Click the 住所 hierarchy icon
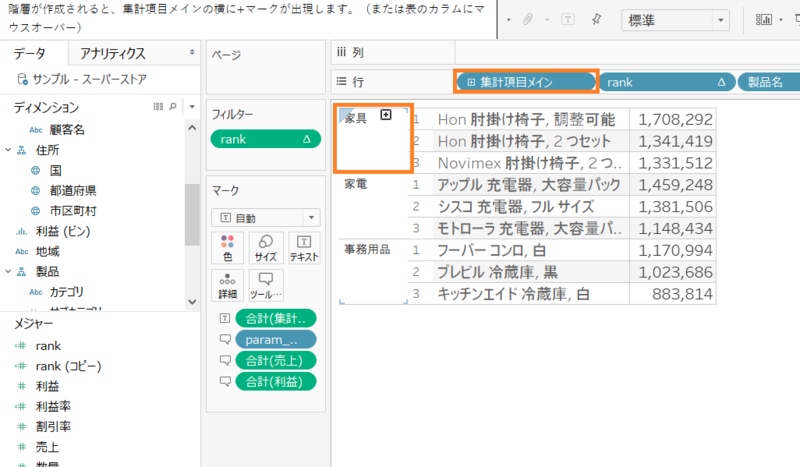This screenshot has width=800, height=467. (x=21, y=150)
